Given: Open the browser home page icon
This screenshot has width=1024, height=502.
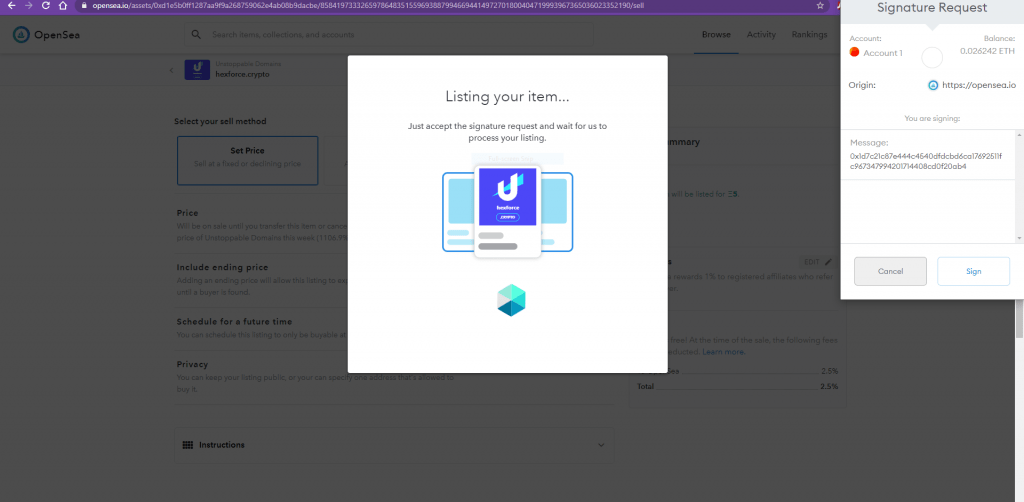Looking at the screenshot, I should tap(63, 5).
